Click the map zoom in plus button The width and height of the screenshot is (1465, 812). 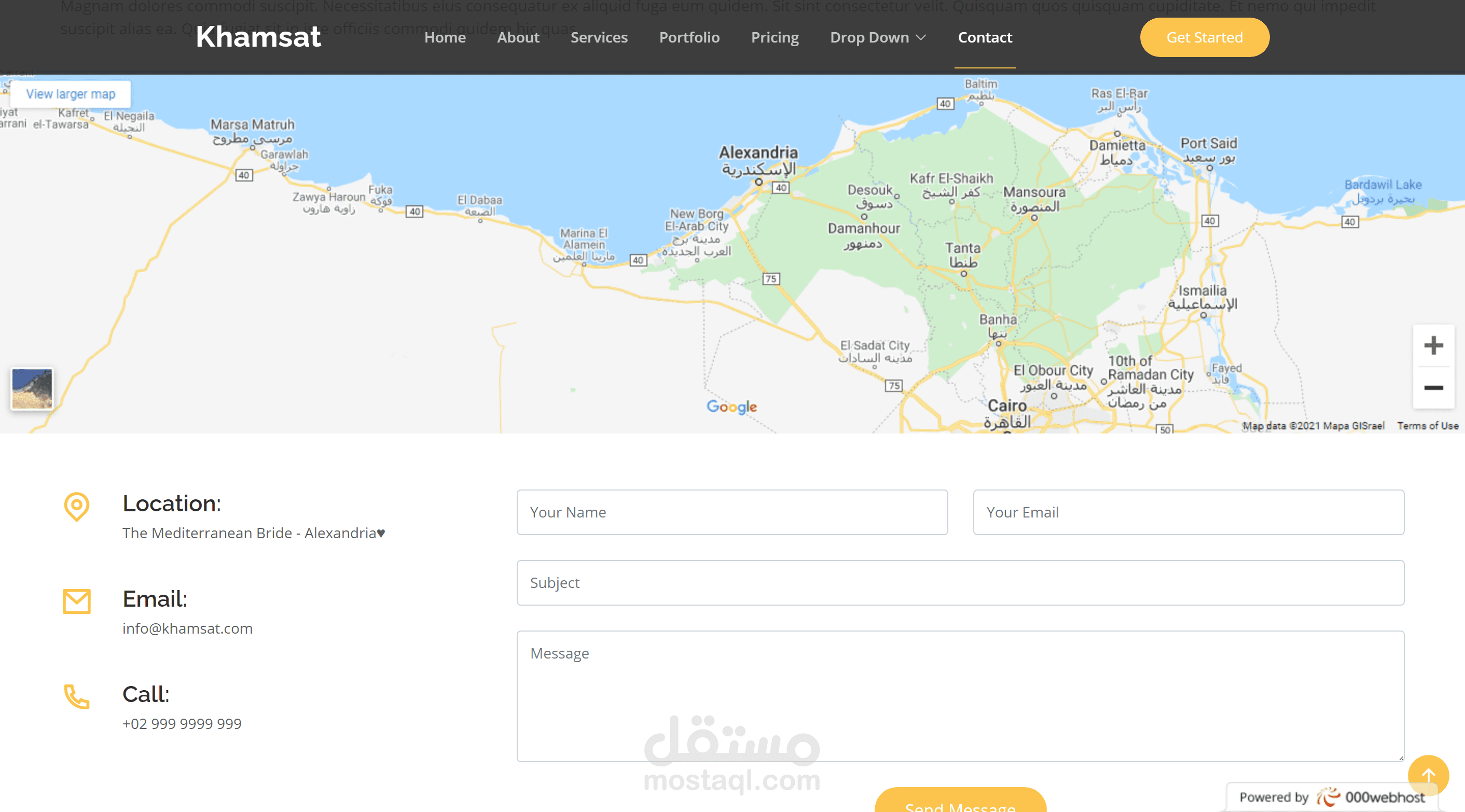1433,345
